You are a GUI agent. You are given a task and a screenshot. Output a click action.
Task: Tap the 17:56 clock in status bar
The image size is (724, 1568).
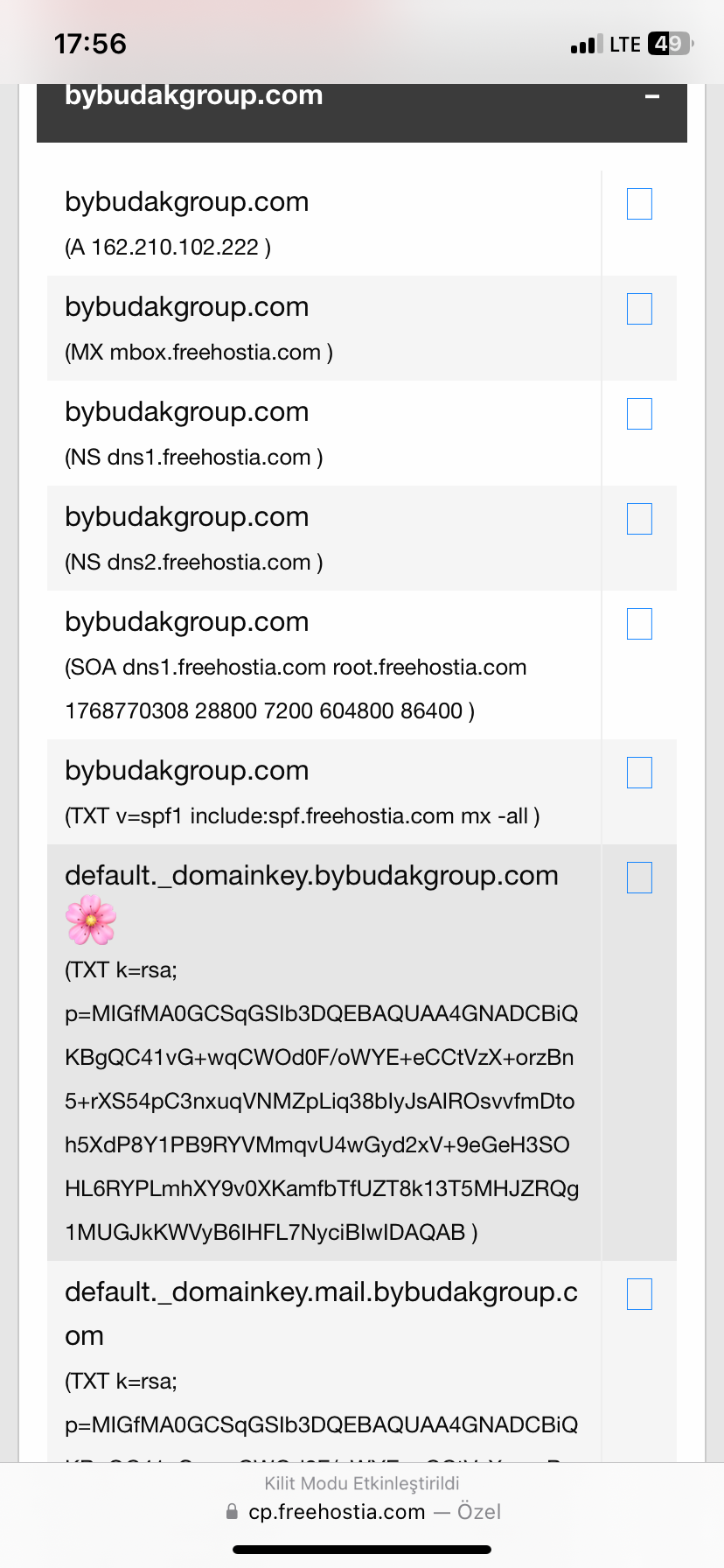point(90,44)
